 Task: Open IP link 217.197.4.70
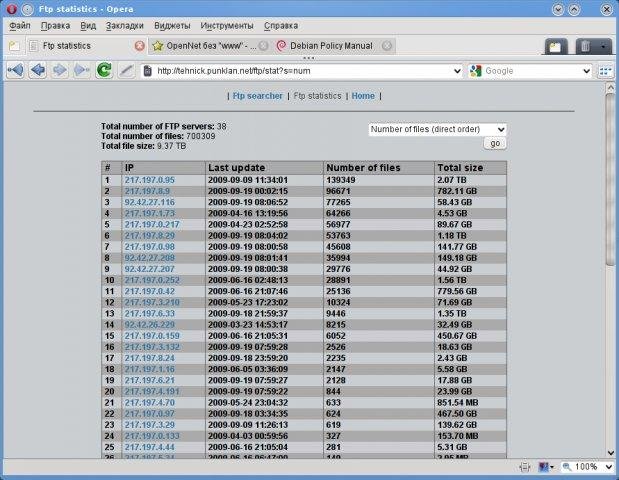[x=150, y=403]
